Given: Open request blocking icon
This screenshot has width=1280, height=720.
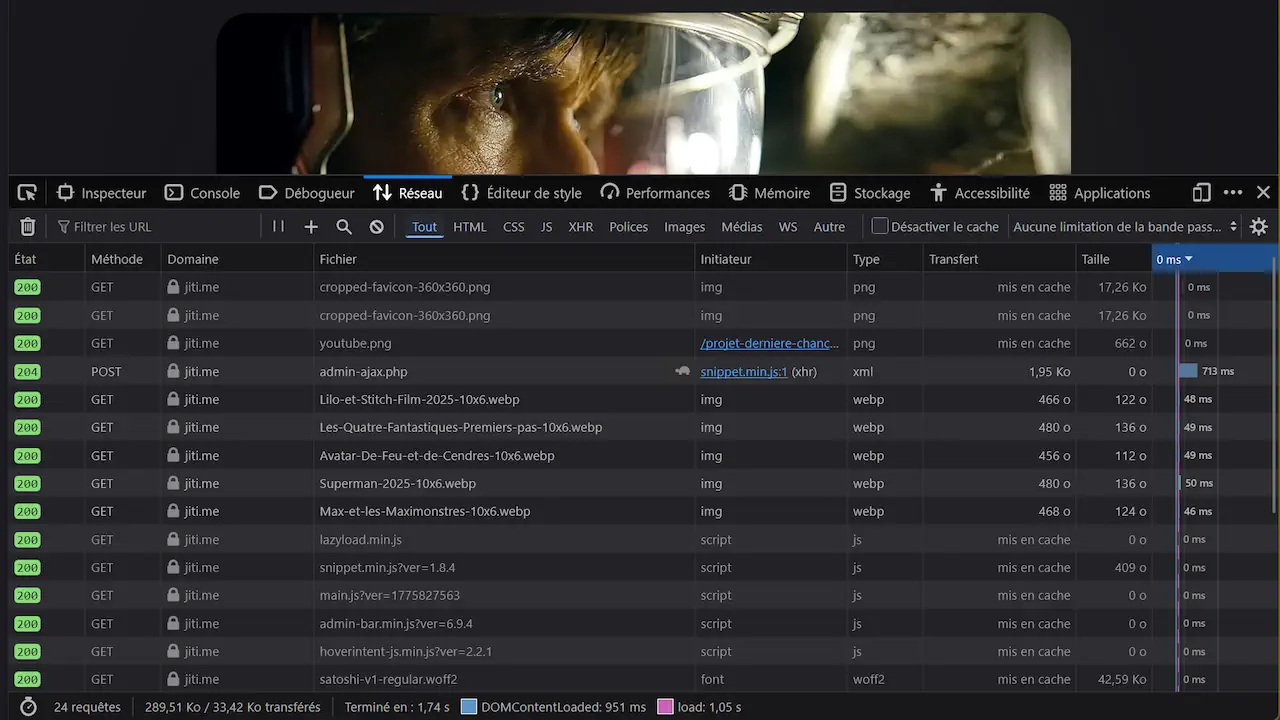Looking at the screenshot, I should 376,227.
